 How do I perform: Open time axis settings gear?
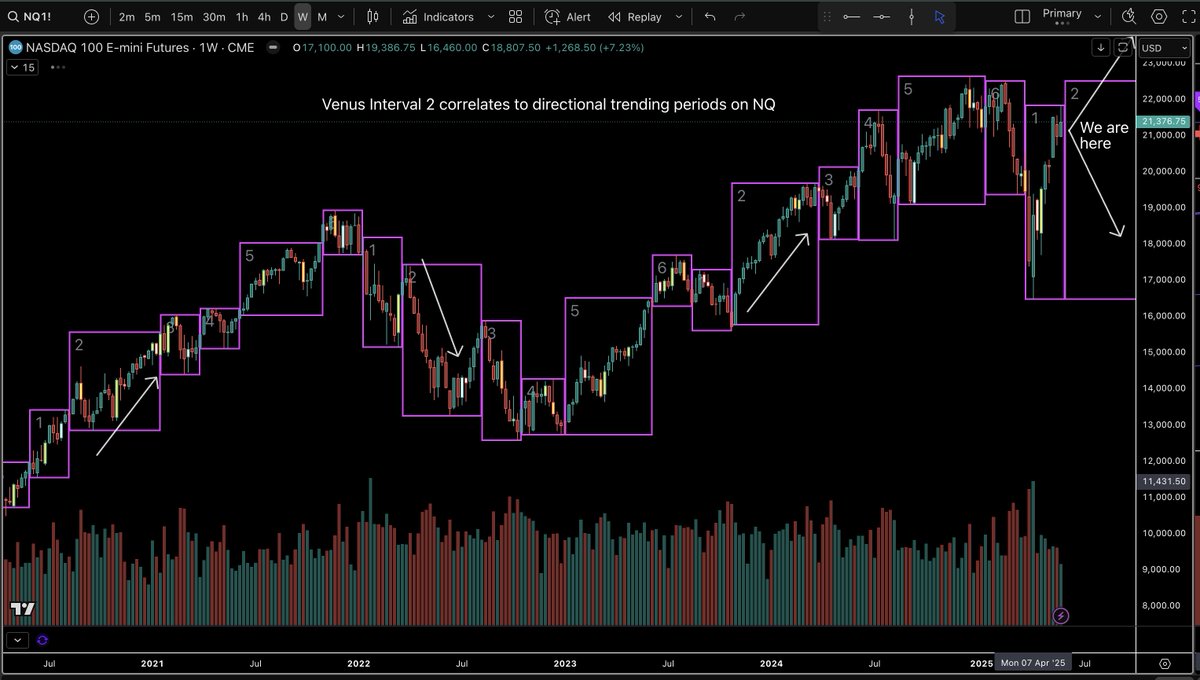(1165, 663)
